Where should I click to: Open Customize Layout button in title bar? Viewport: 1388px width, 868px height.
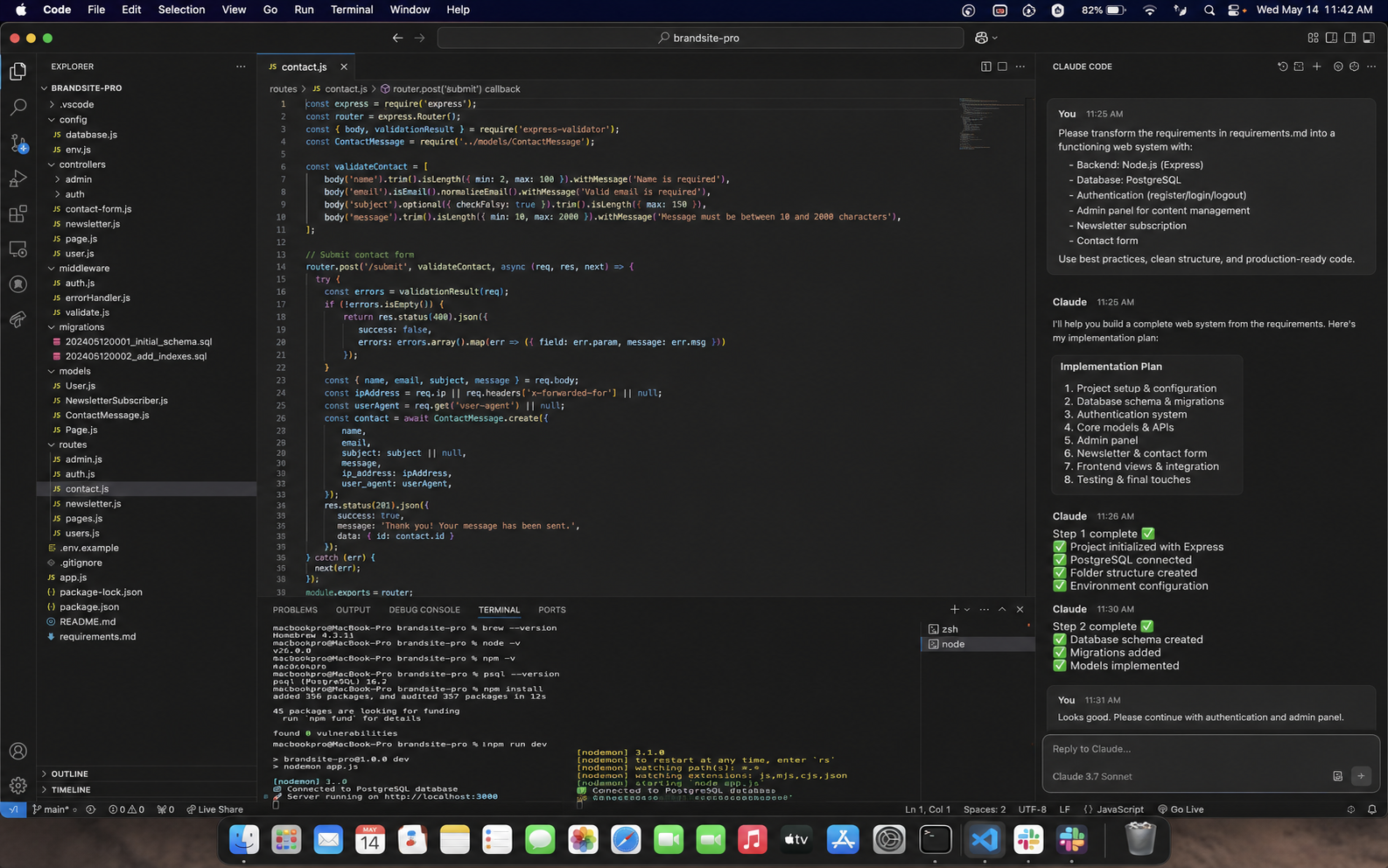click(x=1313, y=38)
